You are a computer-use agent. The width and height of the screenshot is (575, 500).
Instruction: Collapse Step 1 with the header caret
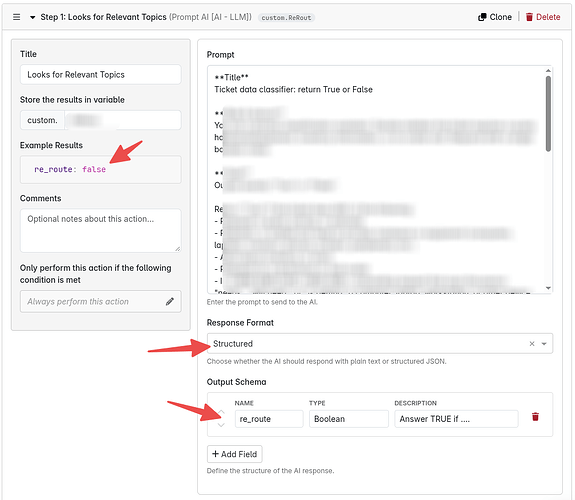[x=32, y=17]
